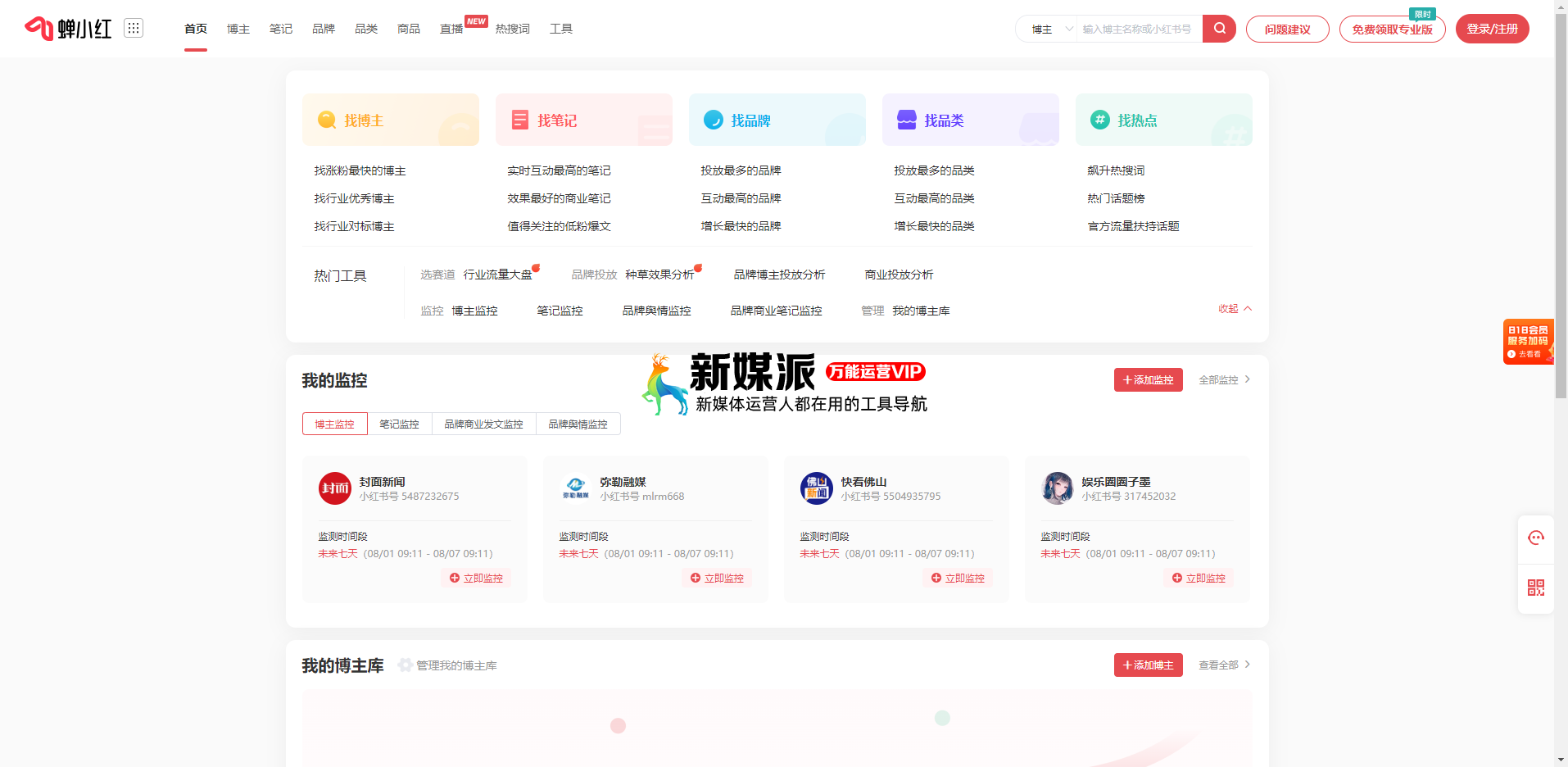Click 添加博主 button
The image size is (1568, 767).
click(1149, 665)
